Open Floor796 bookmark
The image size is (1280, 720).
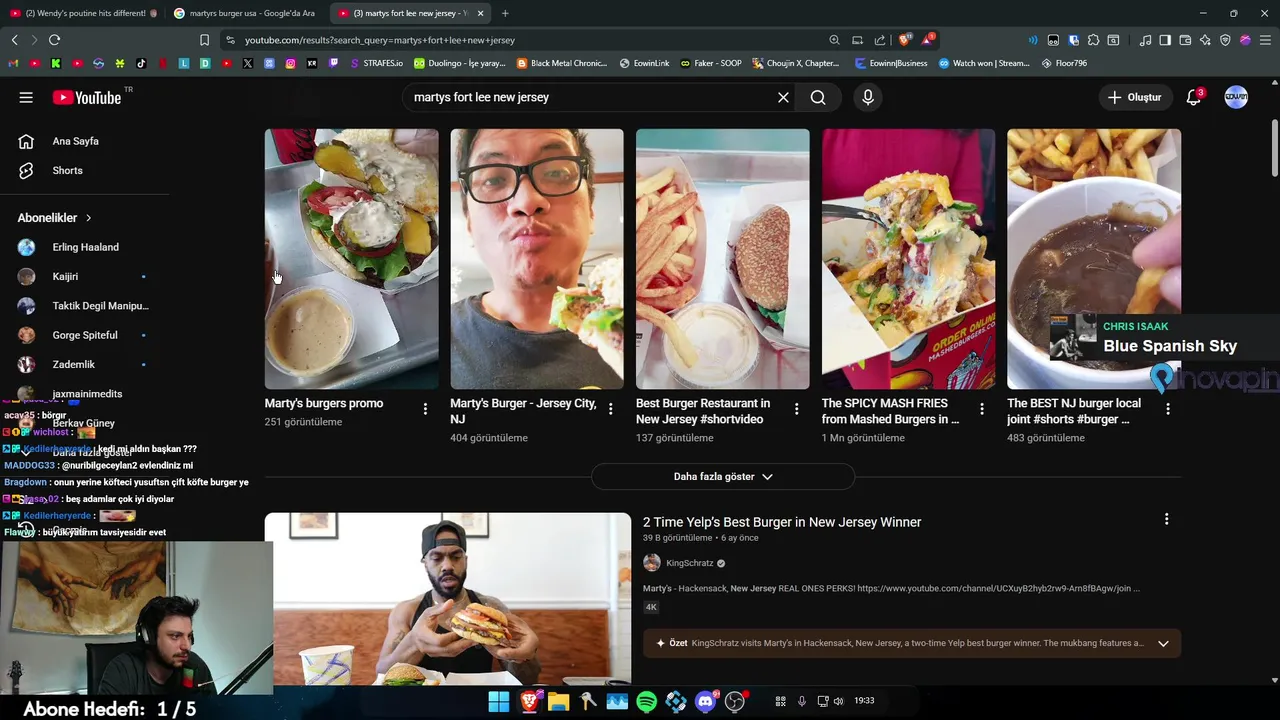(1064, 63)
